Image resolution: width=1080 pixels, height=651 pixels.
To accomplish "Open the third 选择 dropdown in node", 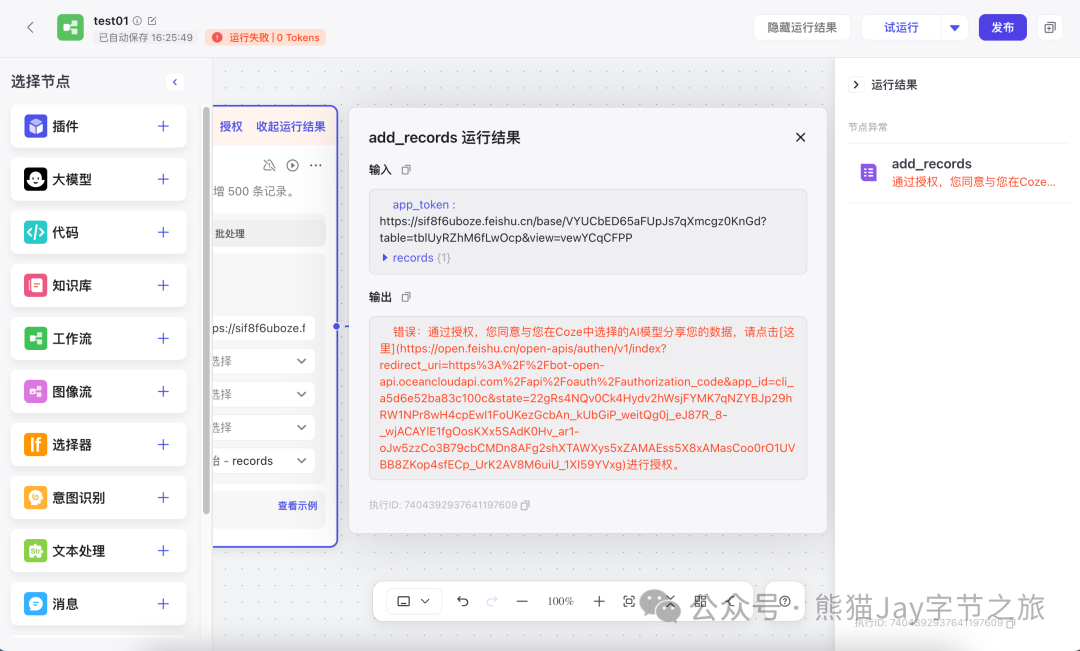I will (264, 427).
